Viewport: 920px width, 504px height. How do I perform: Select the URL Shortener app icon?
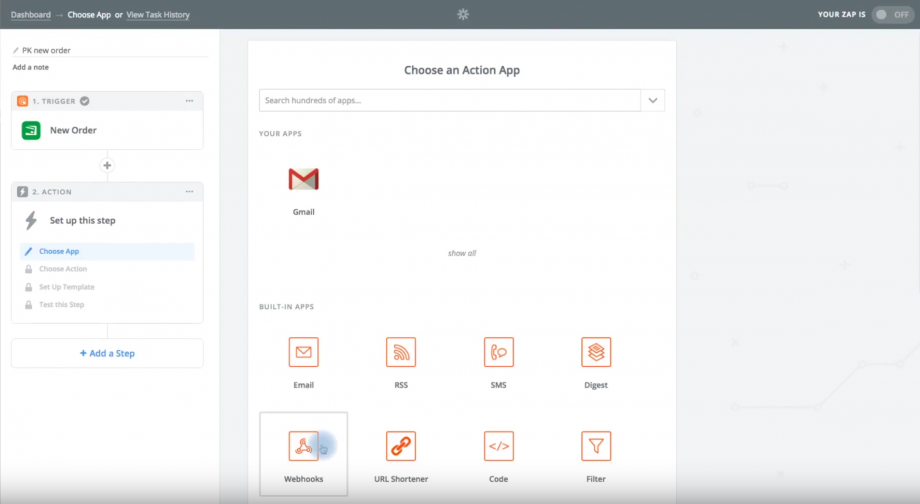pos(401,446)
